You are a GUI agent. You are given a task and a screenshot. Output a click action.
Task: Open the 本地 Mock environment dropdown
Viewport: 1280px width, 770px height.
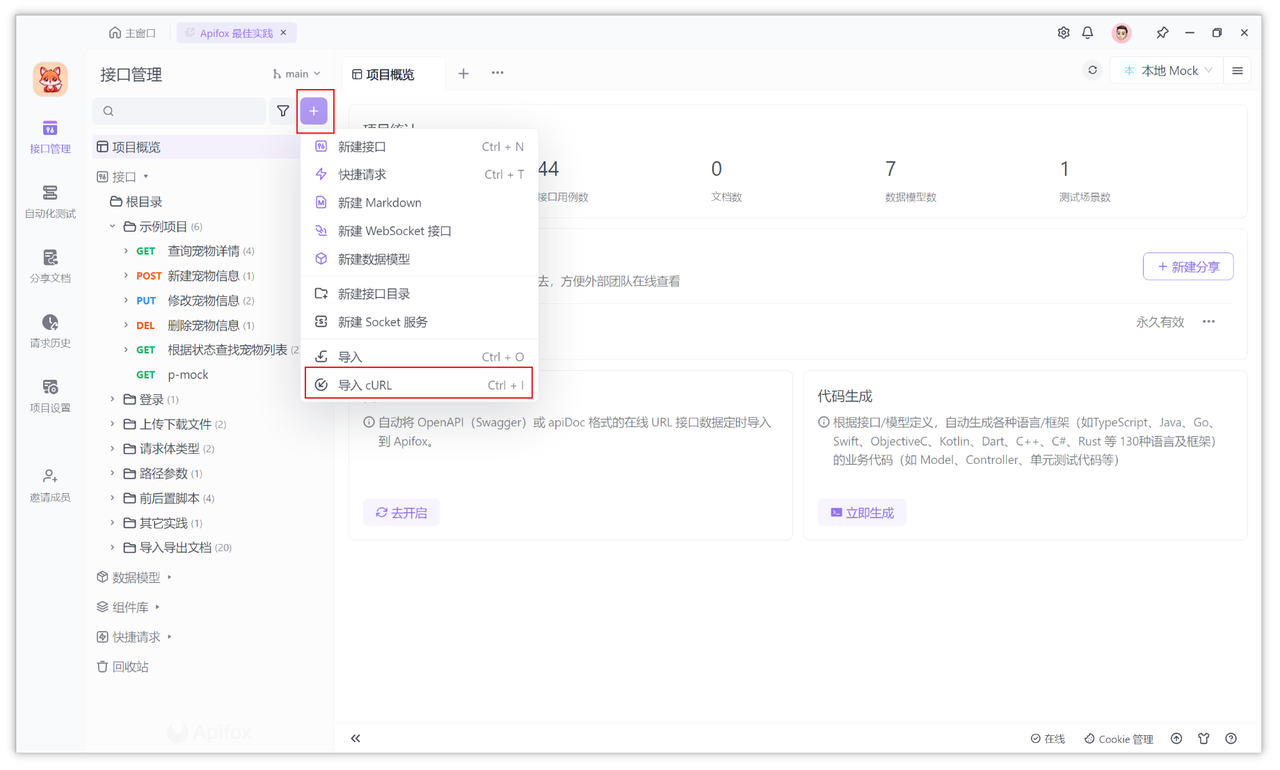click(x=1166, y=71)
